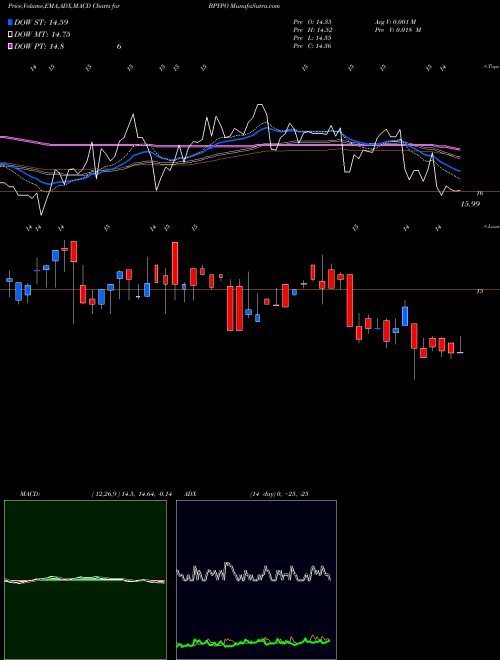Click the '<Lows' label at right edge

click(491, 226)
